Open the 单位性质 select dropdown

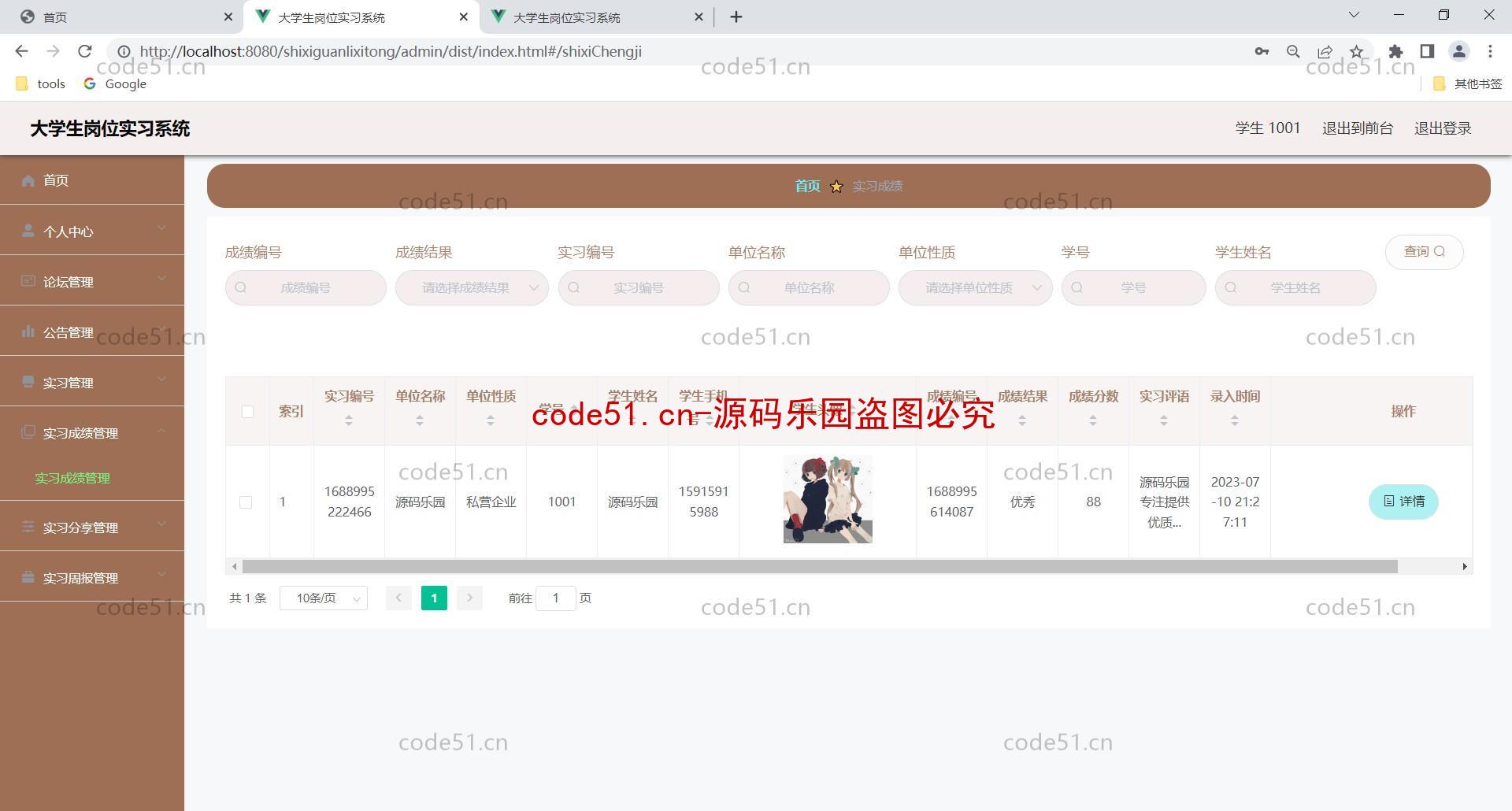(x=975, y=288)
